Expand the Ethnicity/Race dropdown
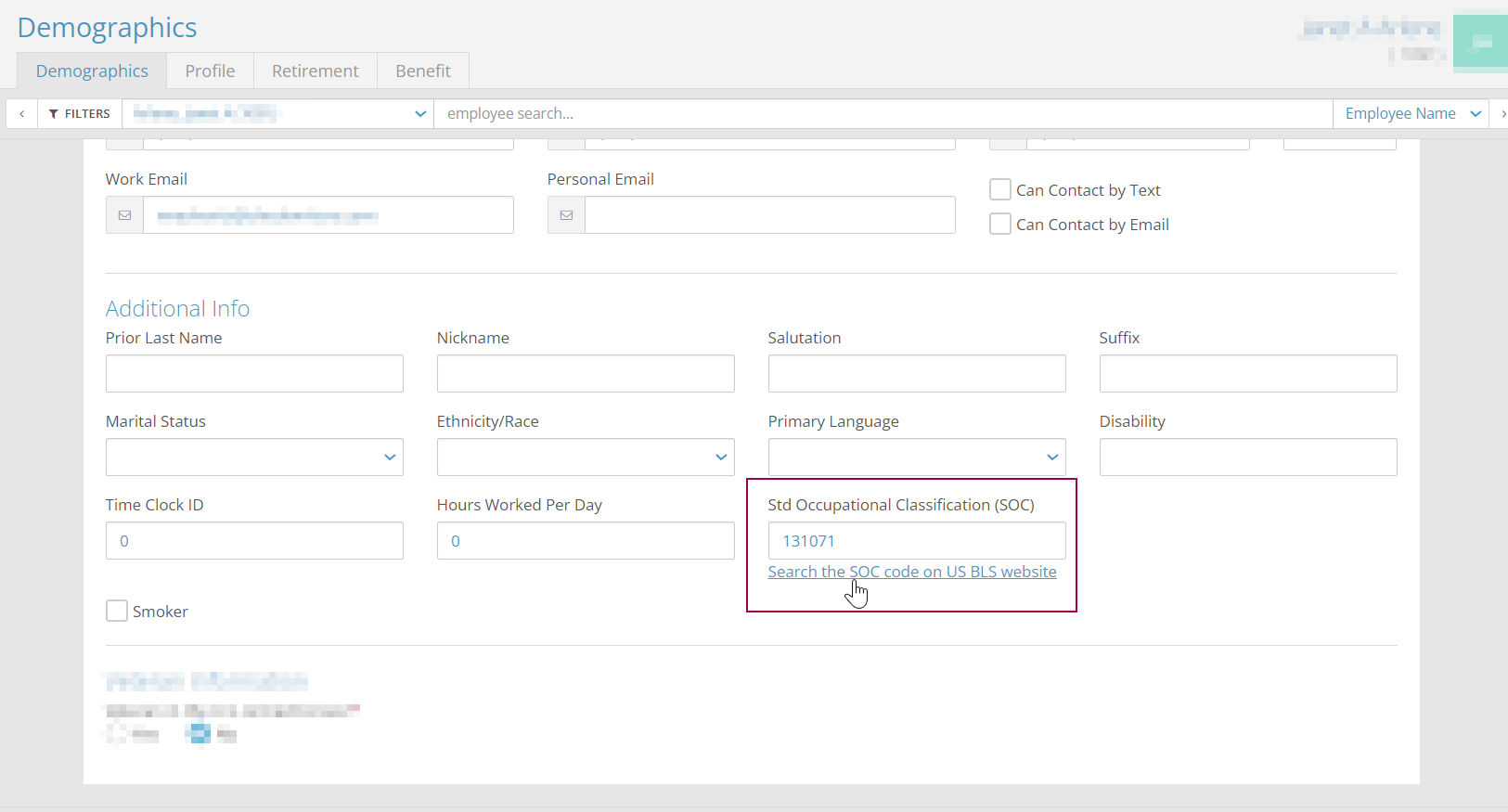Image resolution: width=1508 pixels, height=812 pixels. point(586,458)
